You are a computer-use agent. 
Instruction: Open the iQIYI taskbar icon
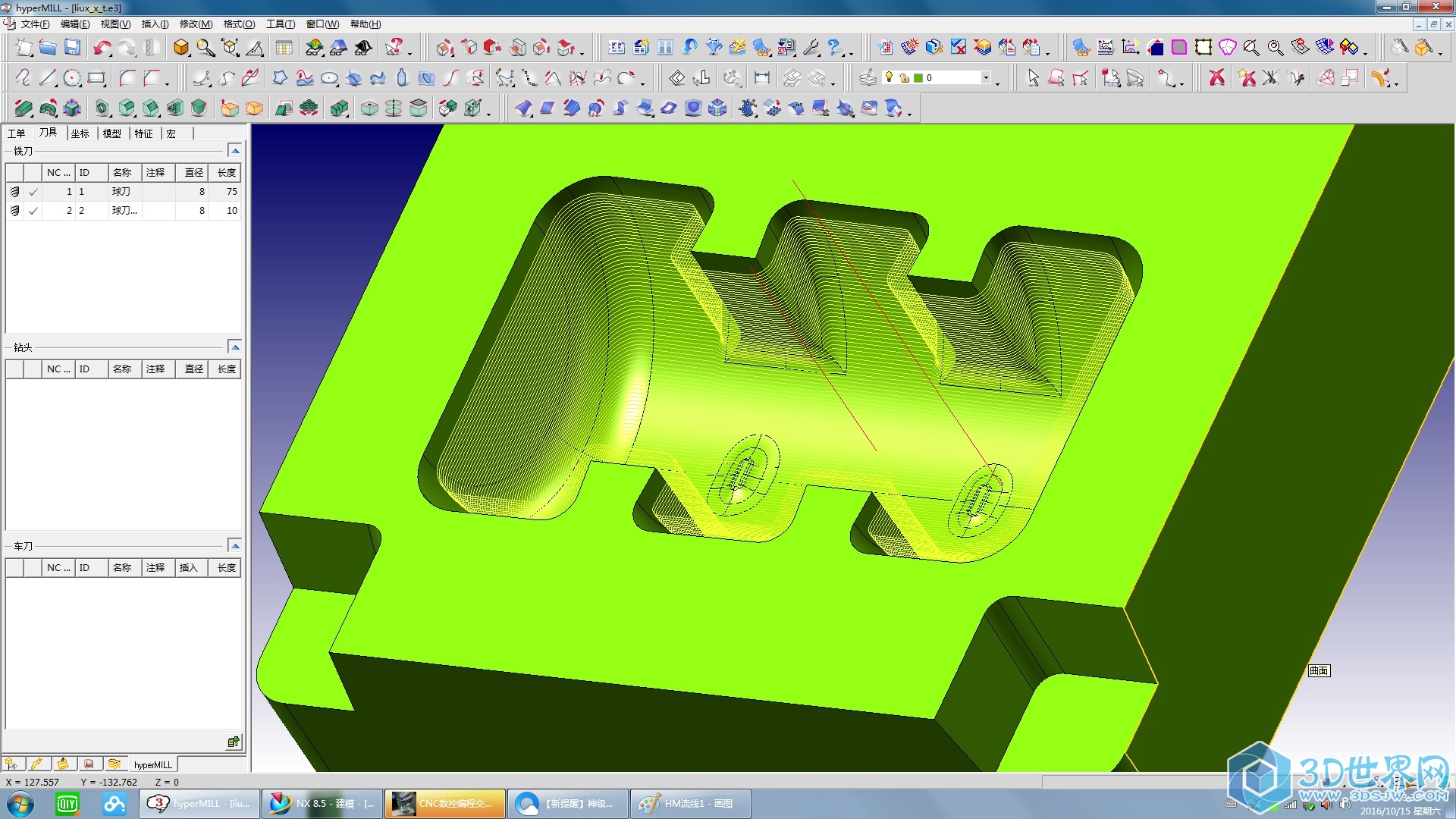coord(67,804)
